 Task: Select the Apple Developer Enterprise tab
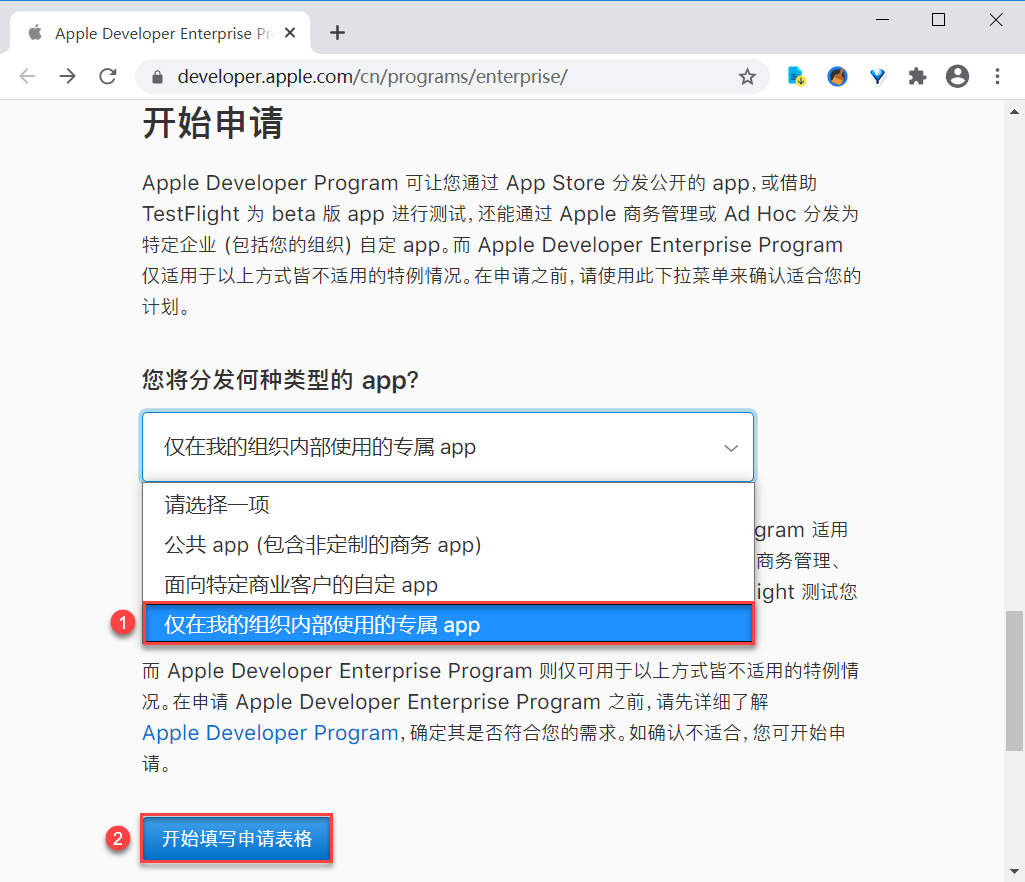160,33
